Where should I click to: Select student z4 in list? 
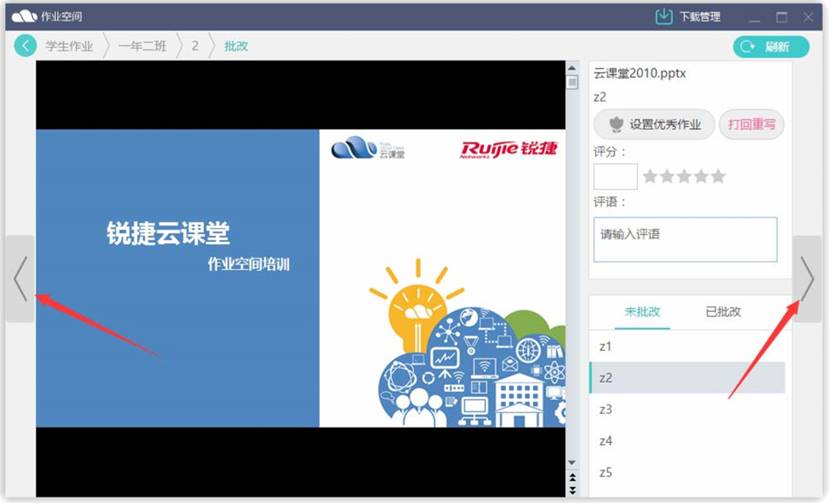pyautogui.click(x=687, y=440)
